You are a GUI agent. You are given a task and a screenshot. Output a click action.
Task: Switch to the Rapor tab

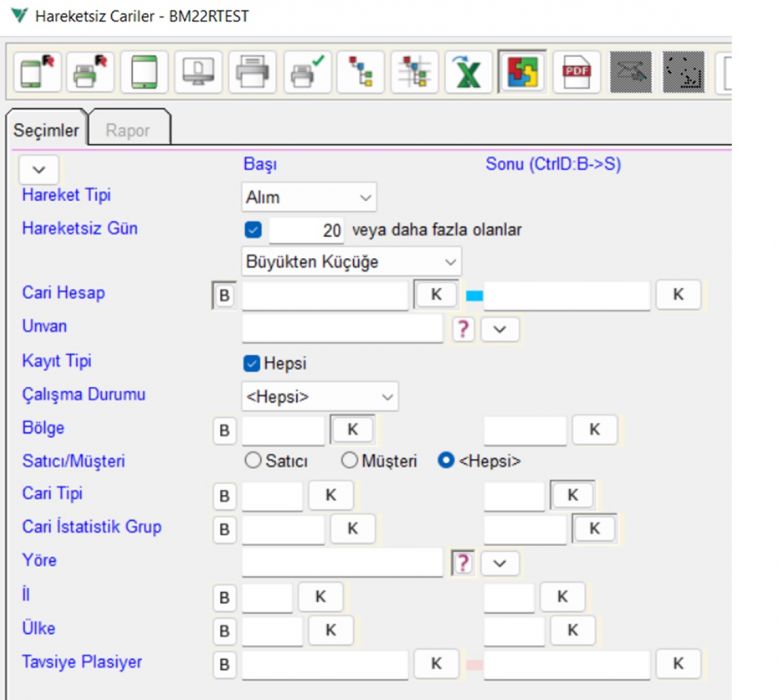coord(128,130)
